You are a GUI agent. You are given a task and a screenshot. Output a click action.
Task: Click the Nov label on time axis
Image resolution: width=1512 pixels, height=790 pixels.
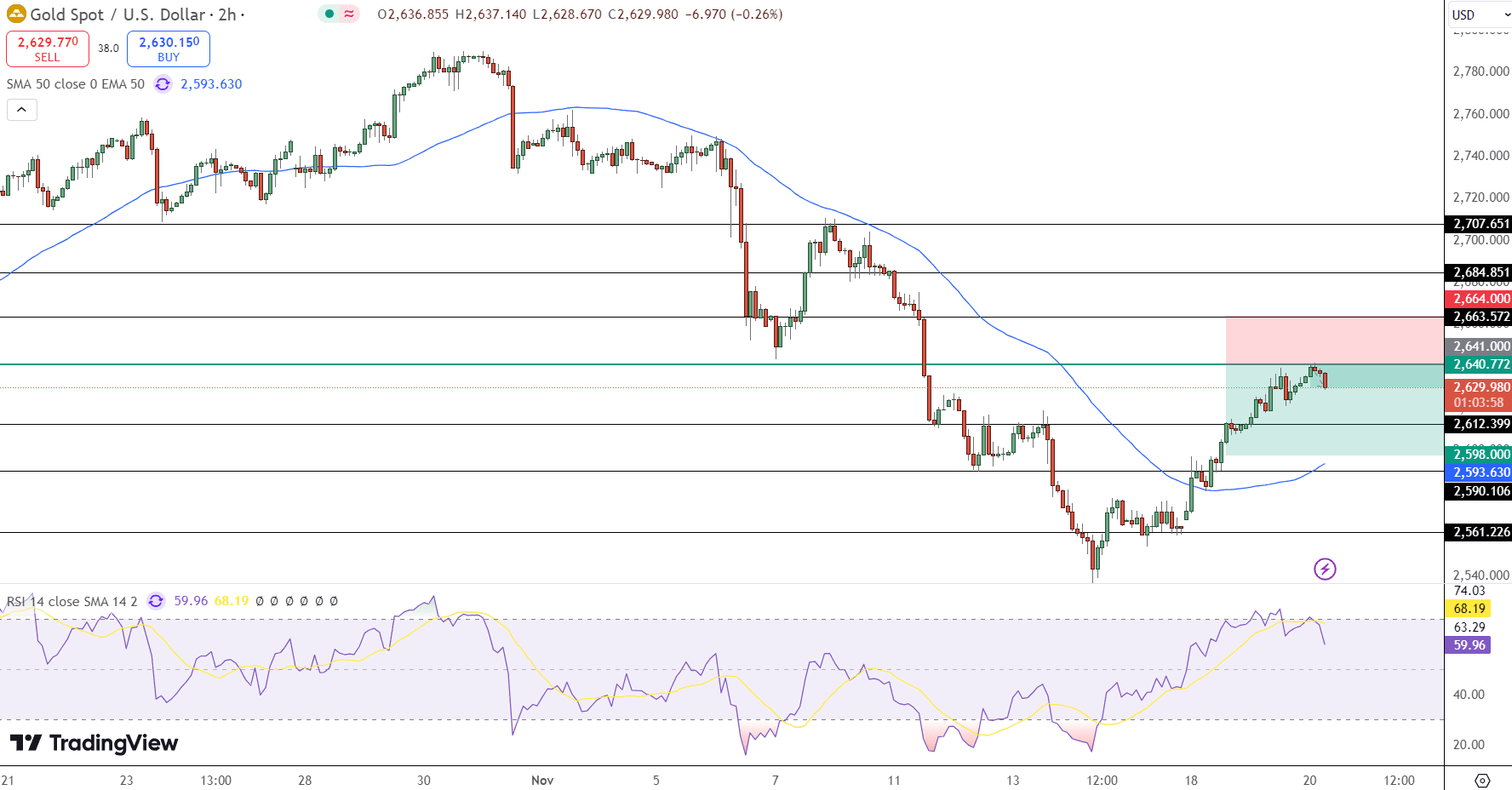pos(542,781)
